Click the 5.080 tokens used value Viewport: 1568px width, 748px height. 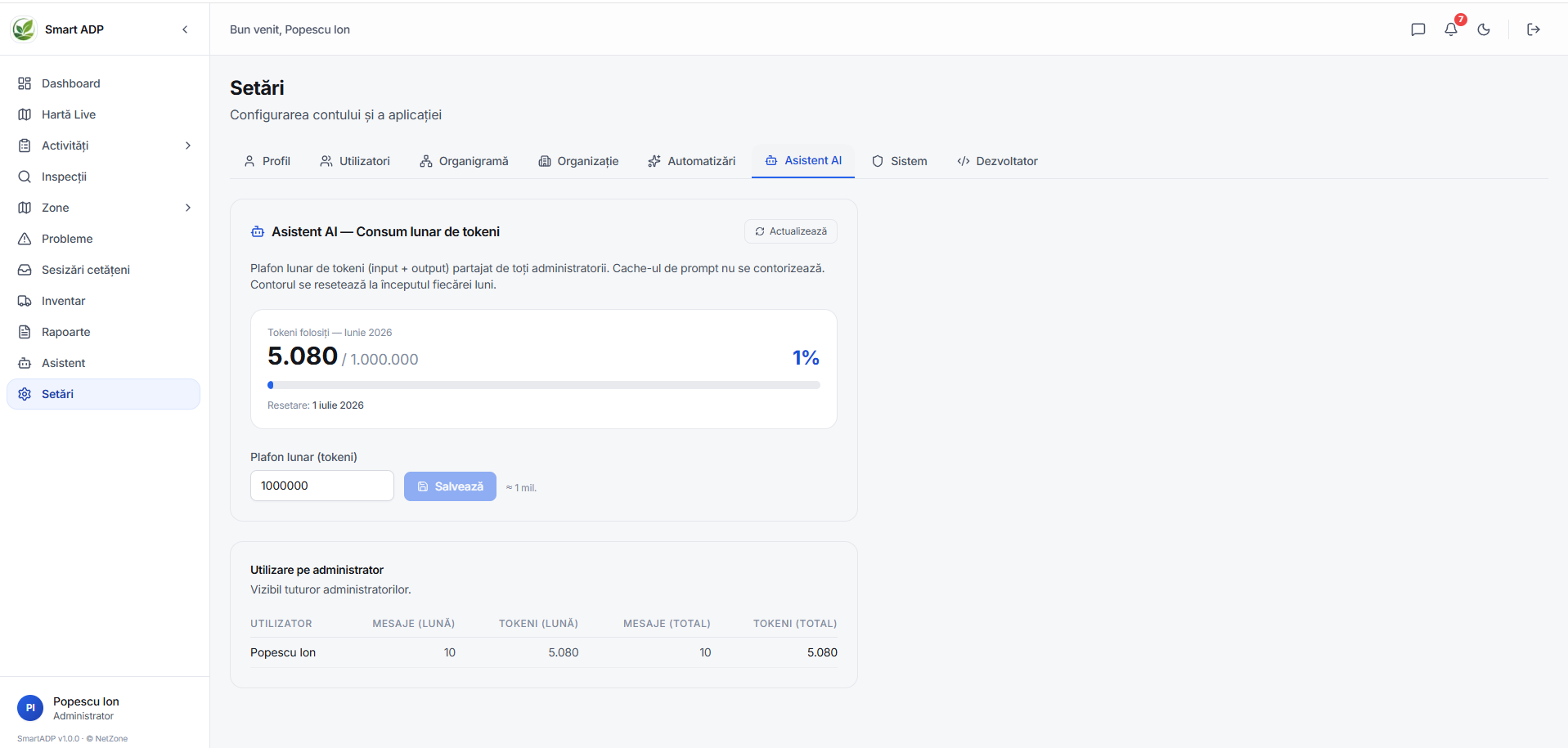click(x=303, y=356)
